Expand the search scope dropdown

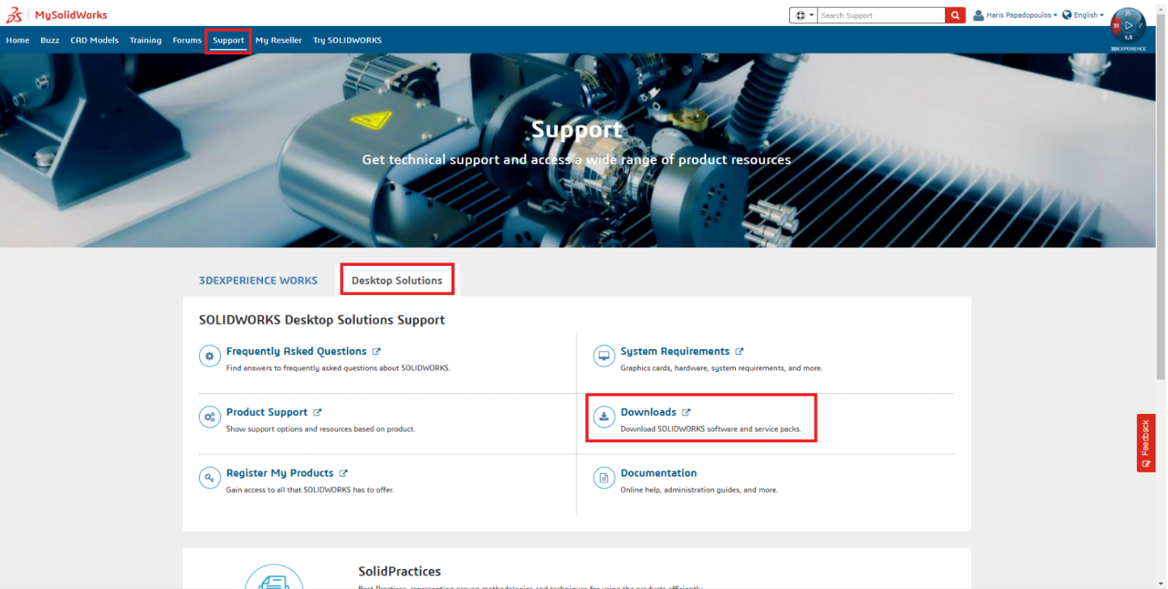tap(803, 15)
